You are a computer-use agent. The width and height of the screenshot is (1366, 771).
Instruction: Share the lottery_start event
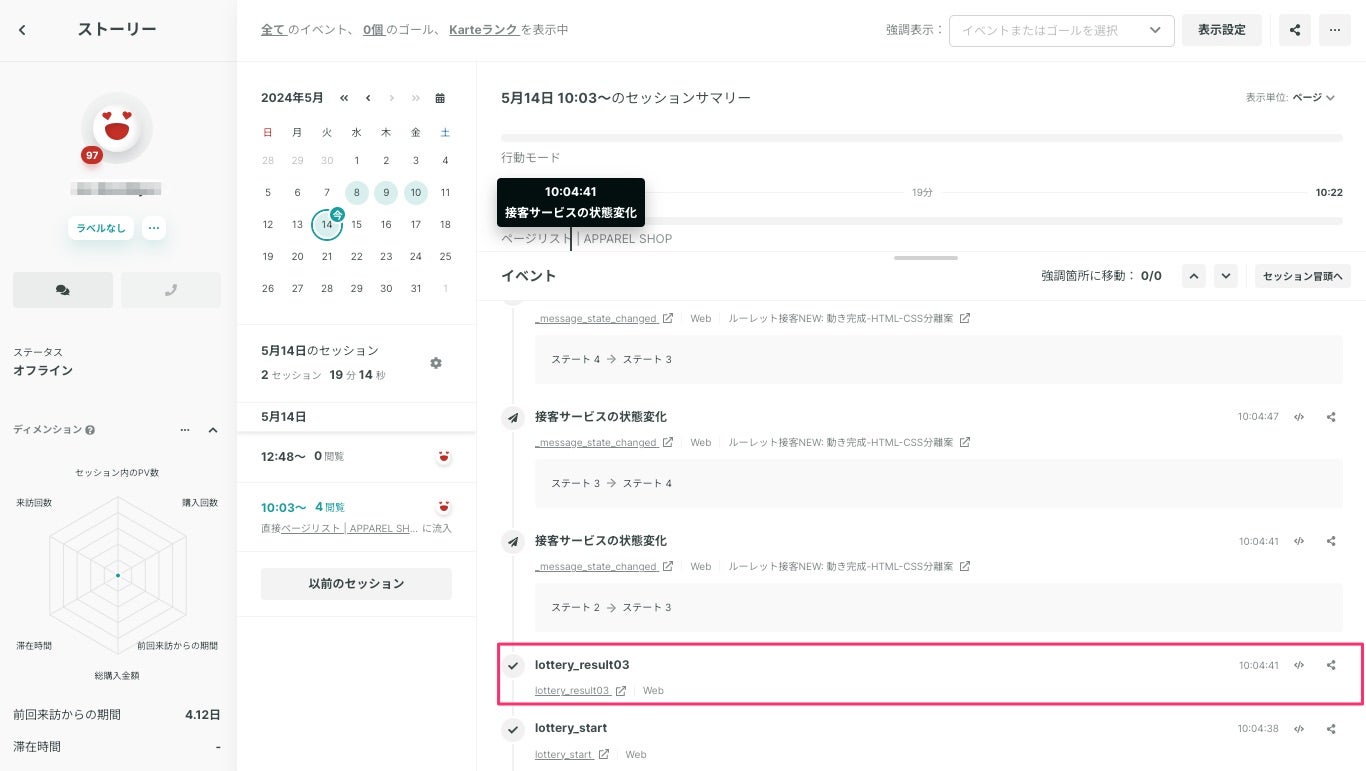tap(1331, 729)
